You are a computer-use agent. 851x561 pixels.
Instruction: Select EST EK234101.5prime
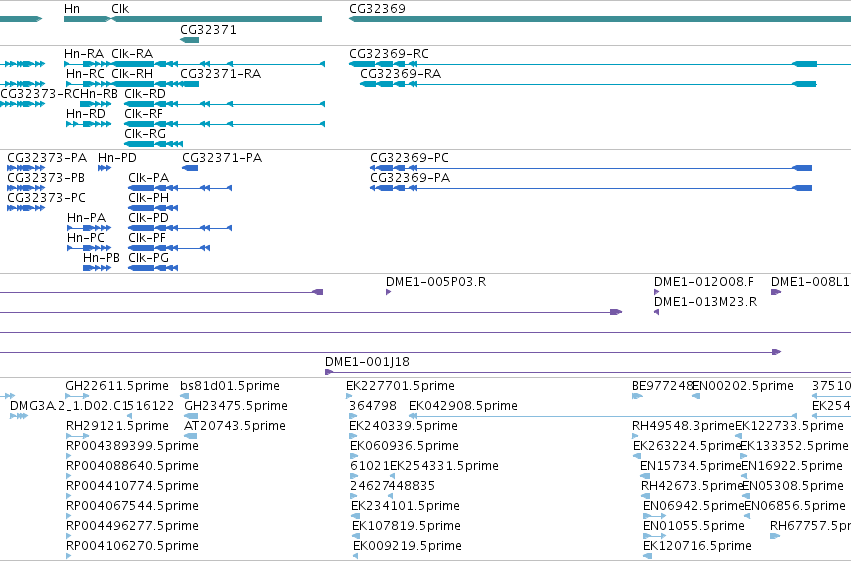(x=405, y=507)
